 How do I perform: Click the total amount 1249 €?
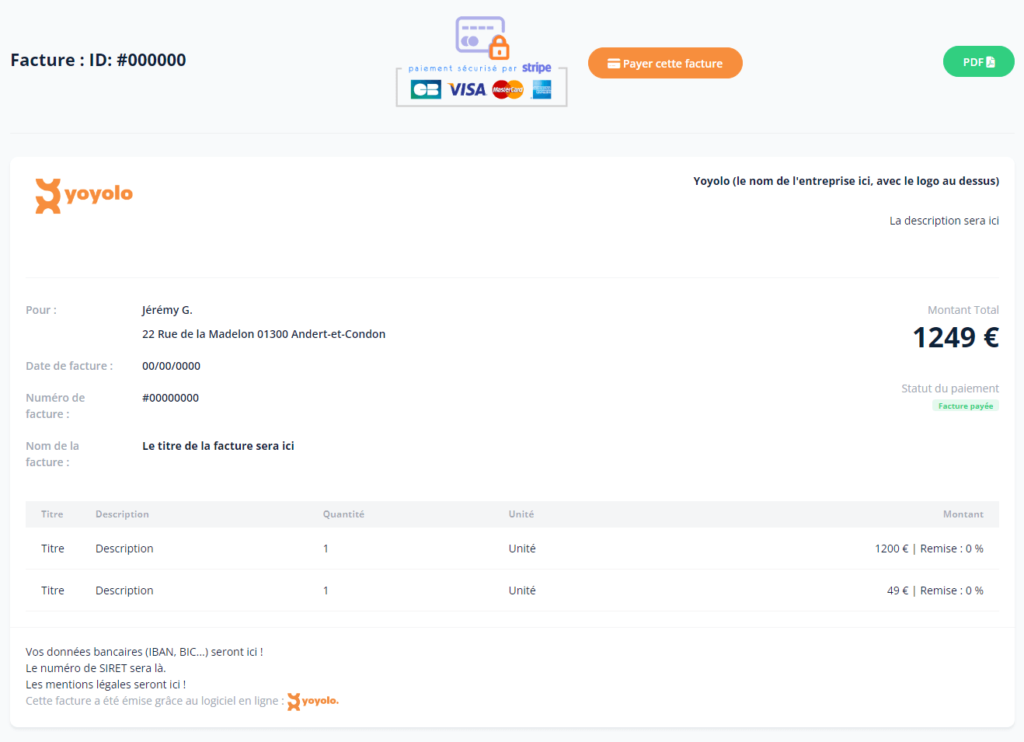point(955,338)
